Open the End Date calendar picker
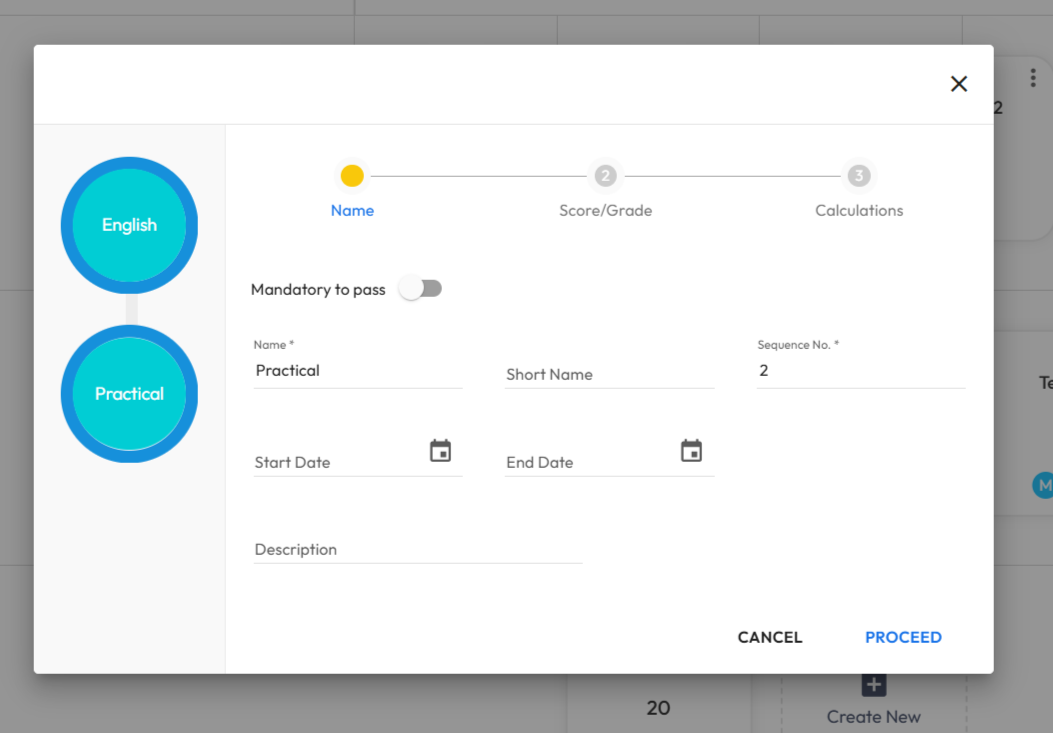This screenshot has height=733, width=1053. (691, 451)
